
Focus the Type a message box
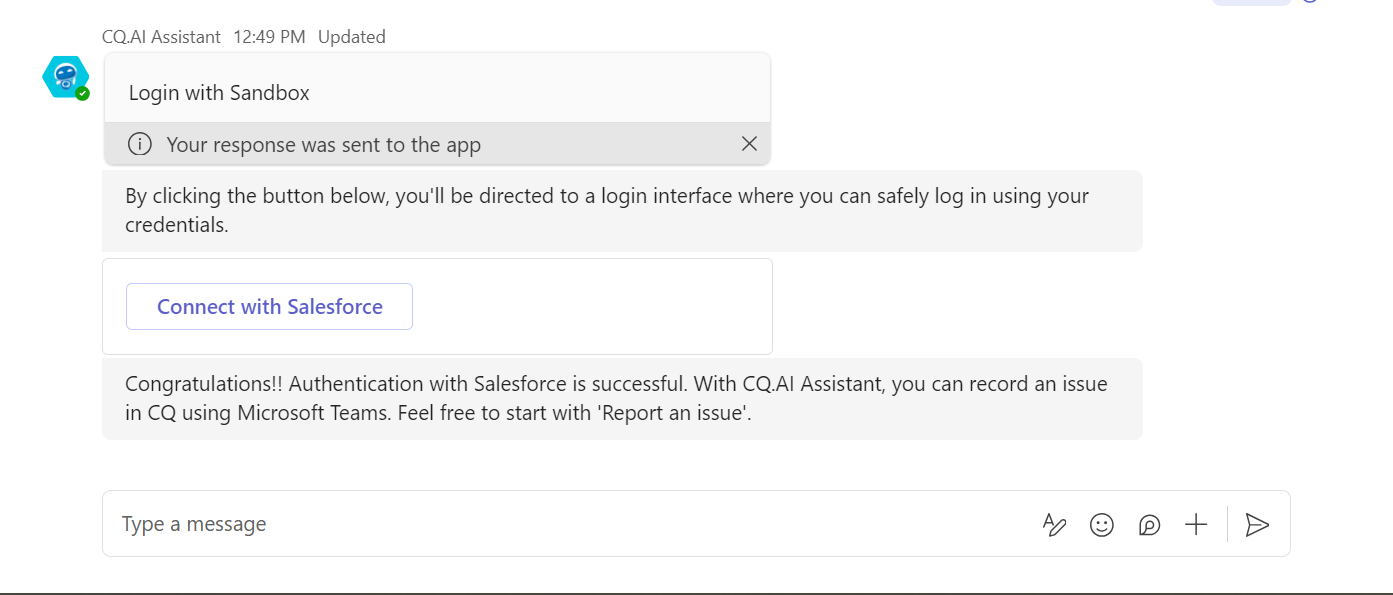point(560,524)
